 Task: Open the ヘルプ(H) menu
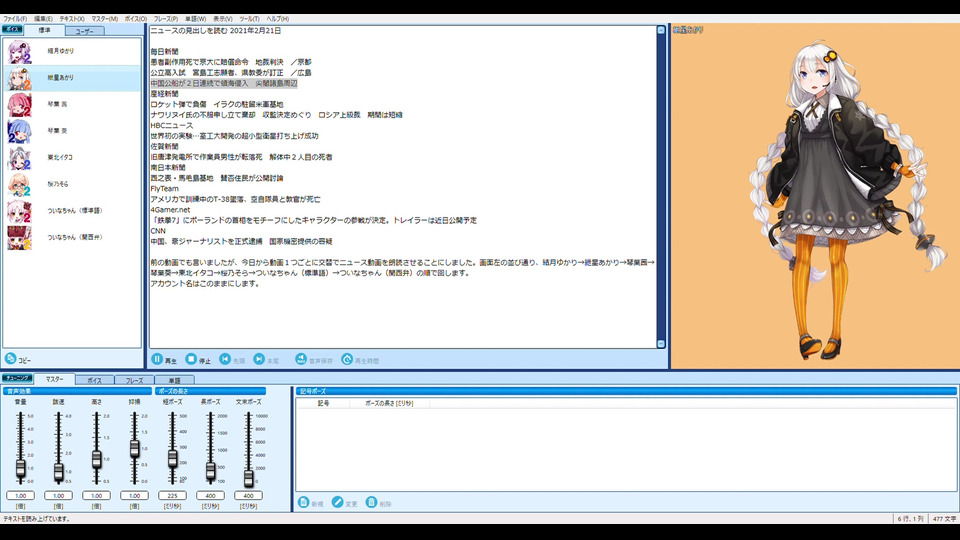[277, 19]
